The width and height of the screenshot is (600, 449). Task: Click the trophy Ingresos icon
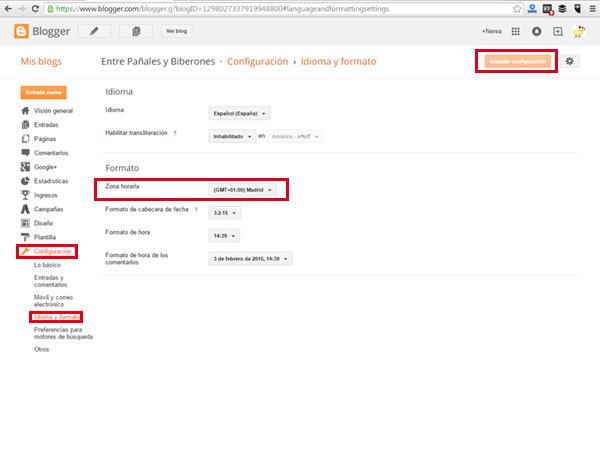tap(25, 195)
